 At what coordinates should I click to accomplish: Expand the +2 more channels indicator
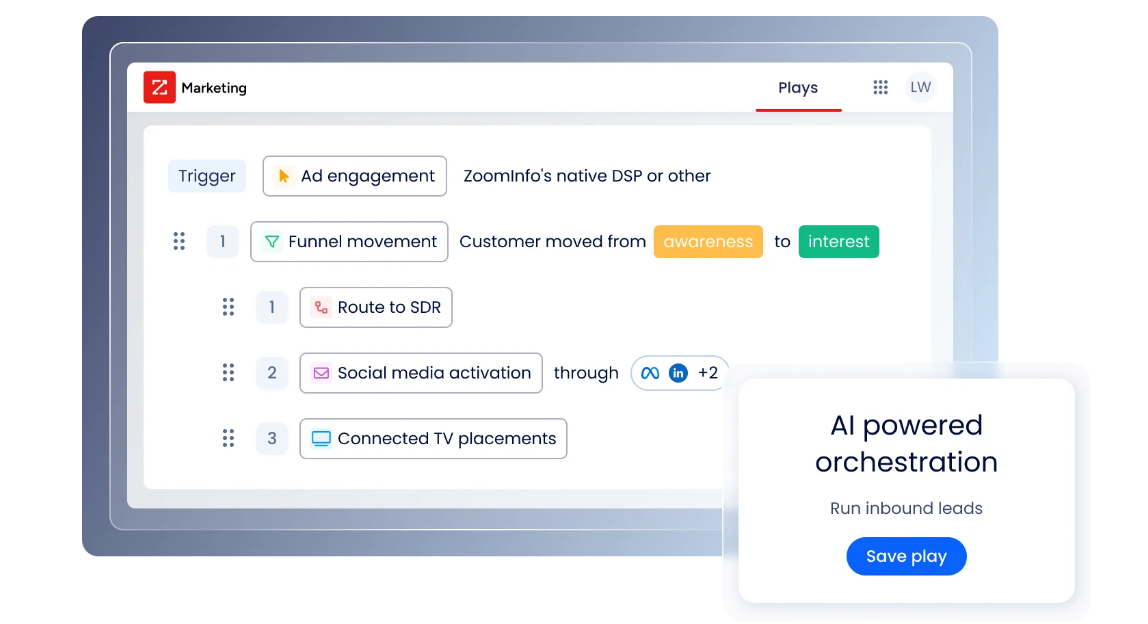coord(708,373)
